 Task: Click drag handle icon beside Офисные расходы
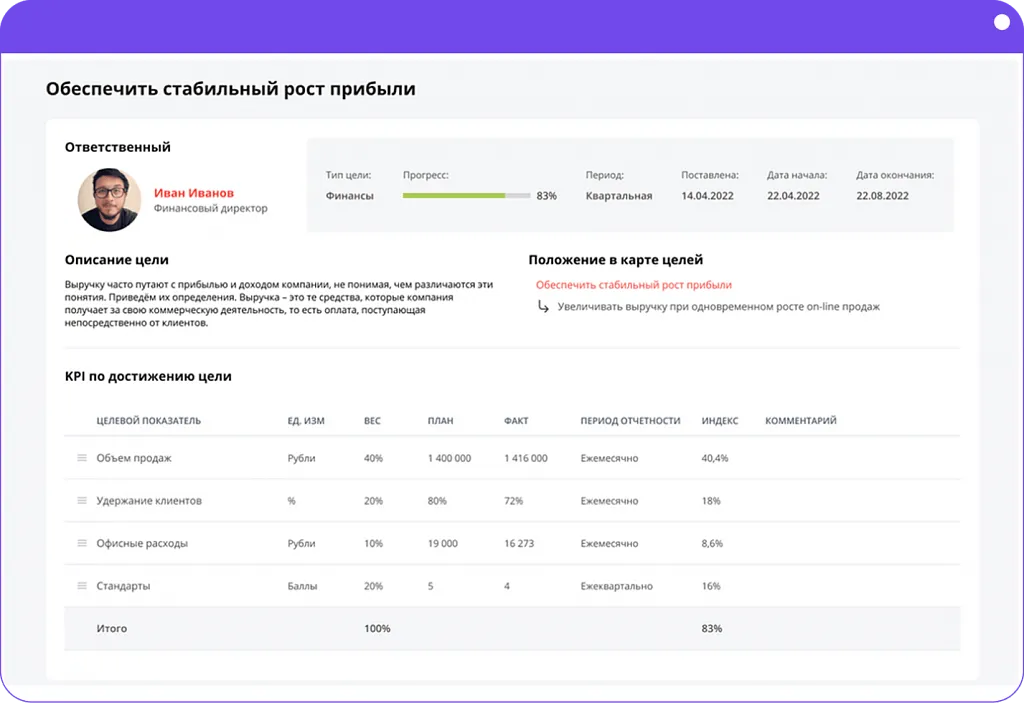(82, 544)
